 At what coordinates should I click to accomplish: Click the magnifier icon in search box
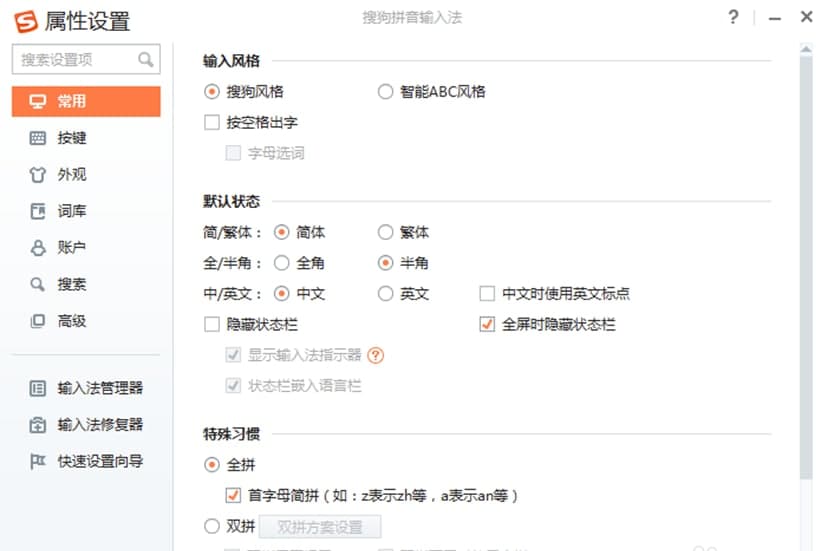point(146,60)
